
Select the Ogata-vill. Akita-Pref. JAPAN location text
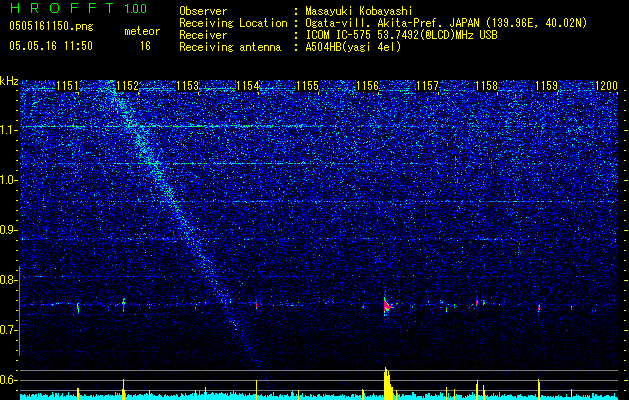tap(446, 23)
